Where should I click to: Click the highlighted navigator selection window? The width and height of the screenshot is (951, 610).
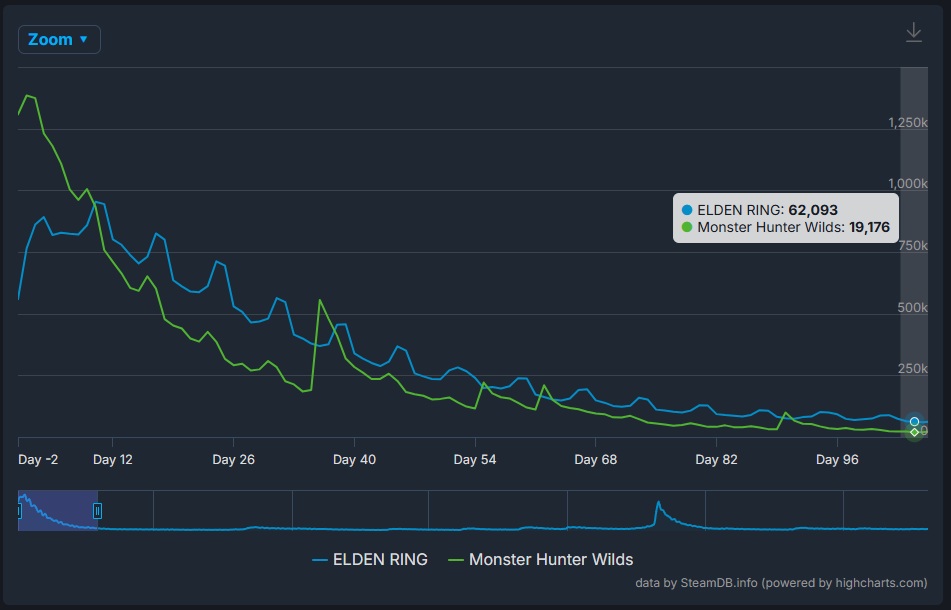58,511
